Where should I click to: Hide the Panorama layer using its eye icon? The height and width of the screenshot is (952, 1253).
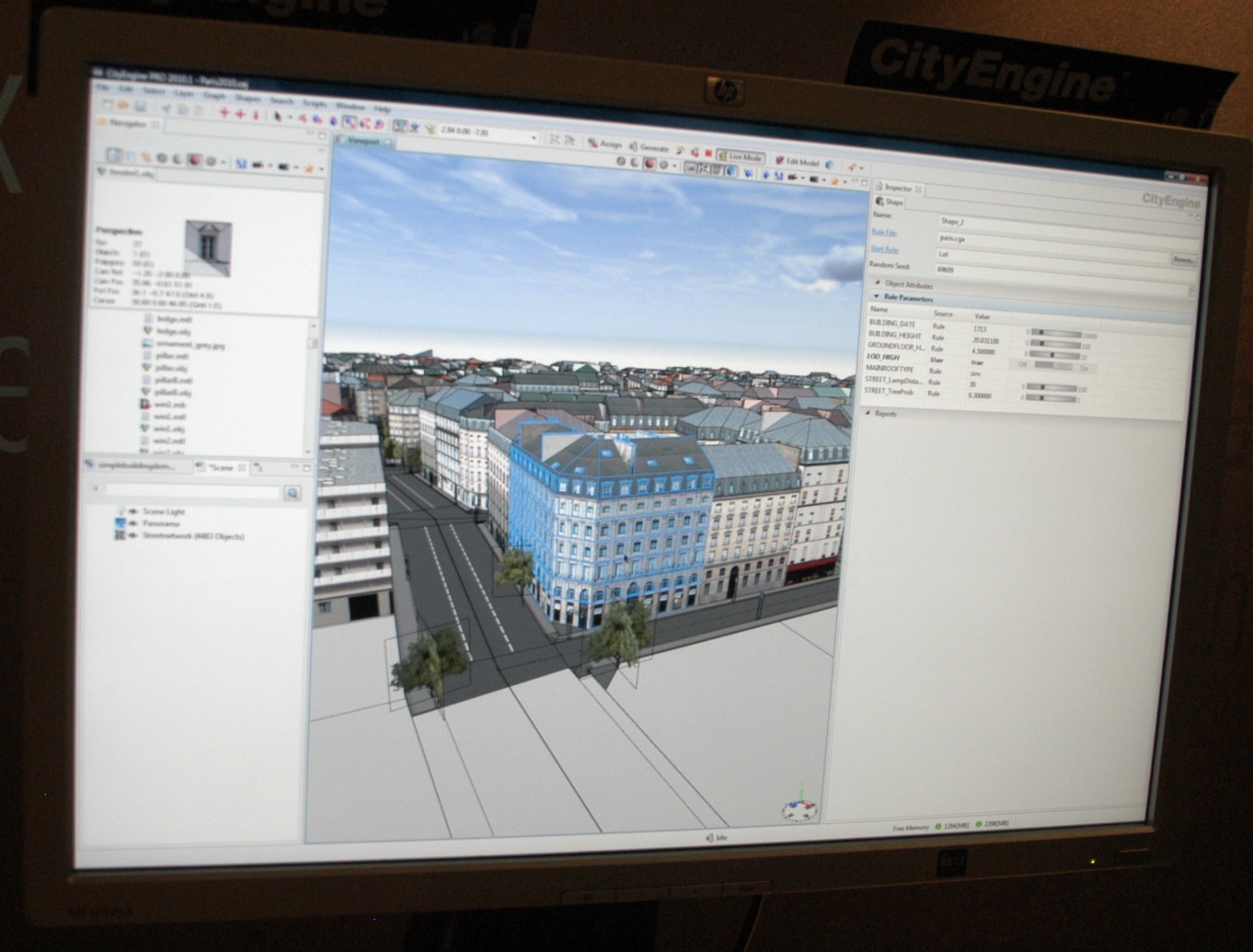[133, 523]
